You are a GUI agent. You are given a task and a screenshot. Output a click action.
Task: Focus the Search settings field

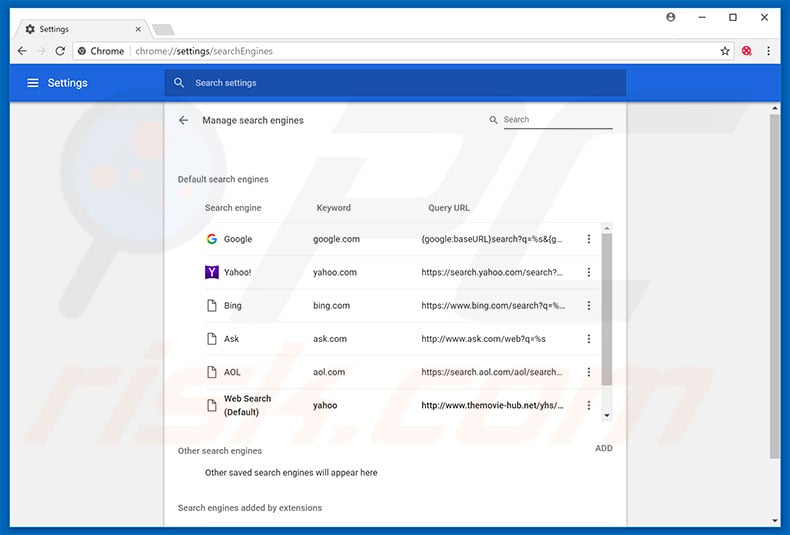396,83
